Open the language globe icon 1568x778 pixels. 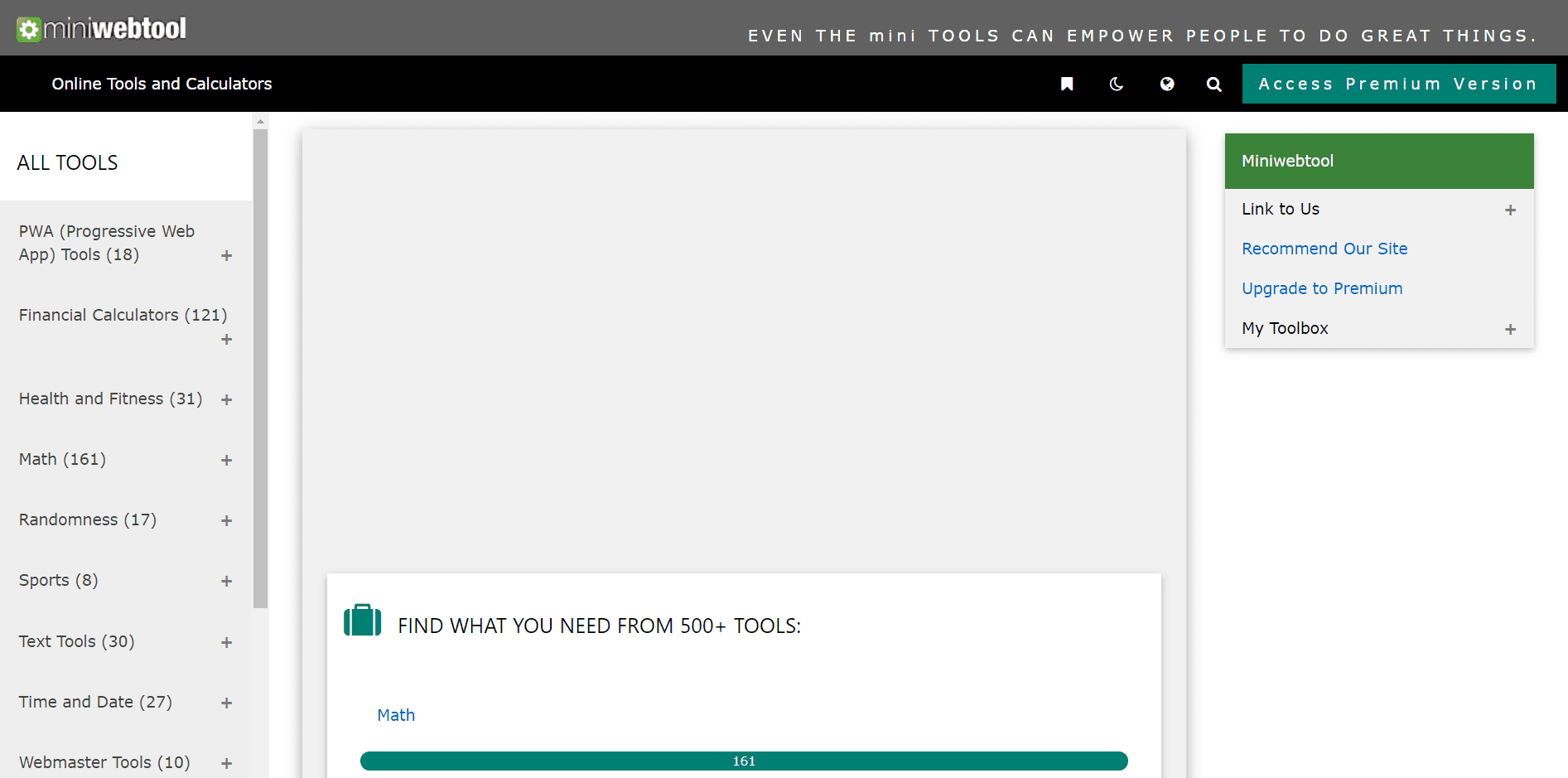tap(1167, 84)
